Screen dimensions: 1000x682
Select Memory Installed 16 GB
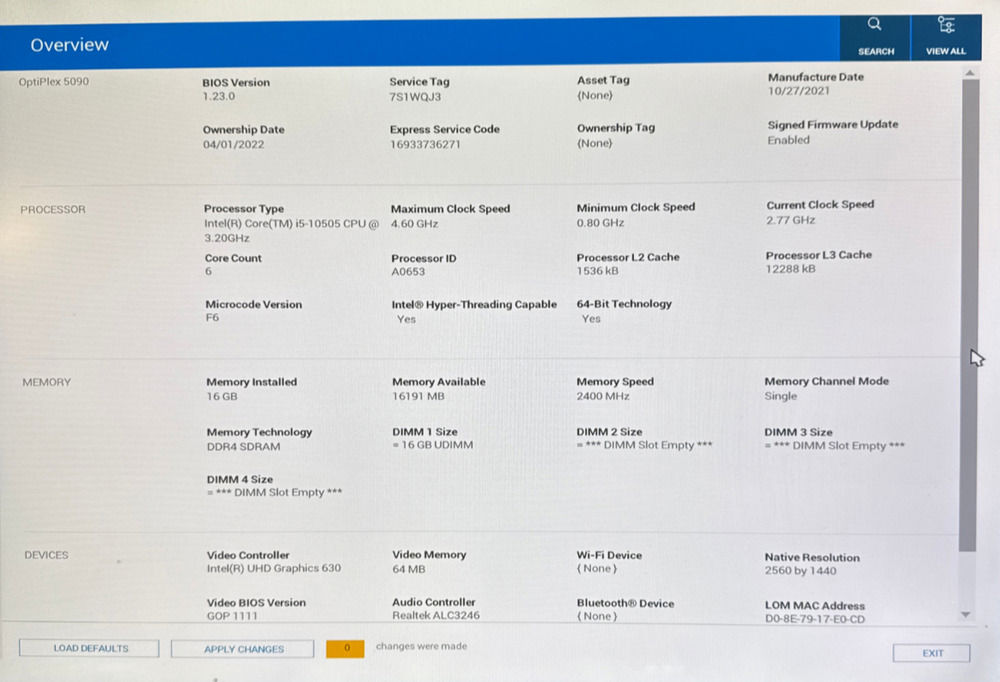[222, 396]
